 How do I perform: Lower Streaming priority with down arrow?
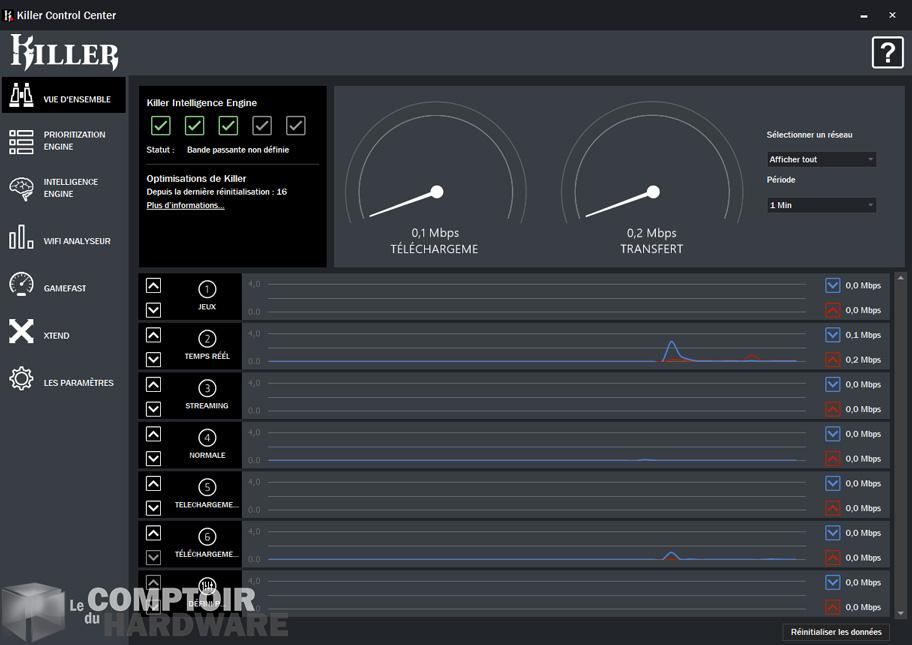tap(153, 409)
